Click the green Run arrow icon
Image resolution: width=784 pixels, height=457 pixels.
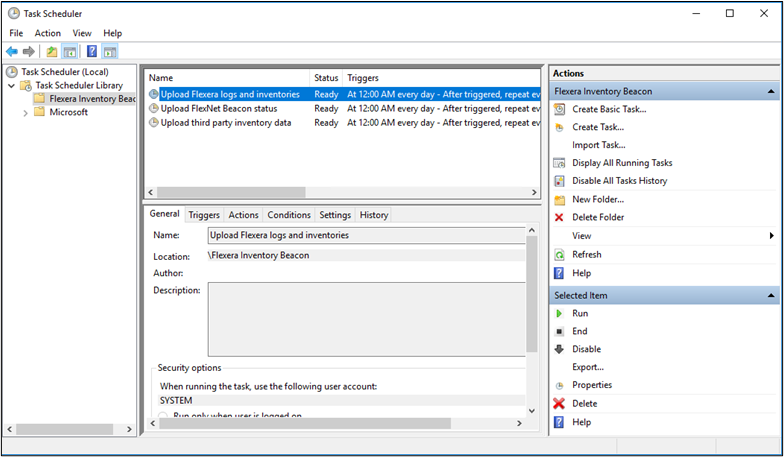pos(559,314)
